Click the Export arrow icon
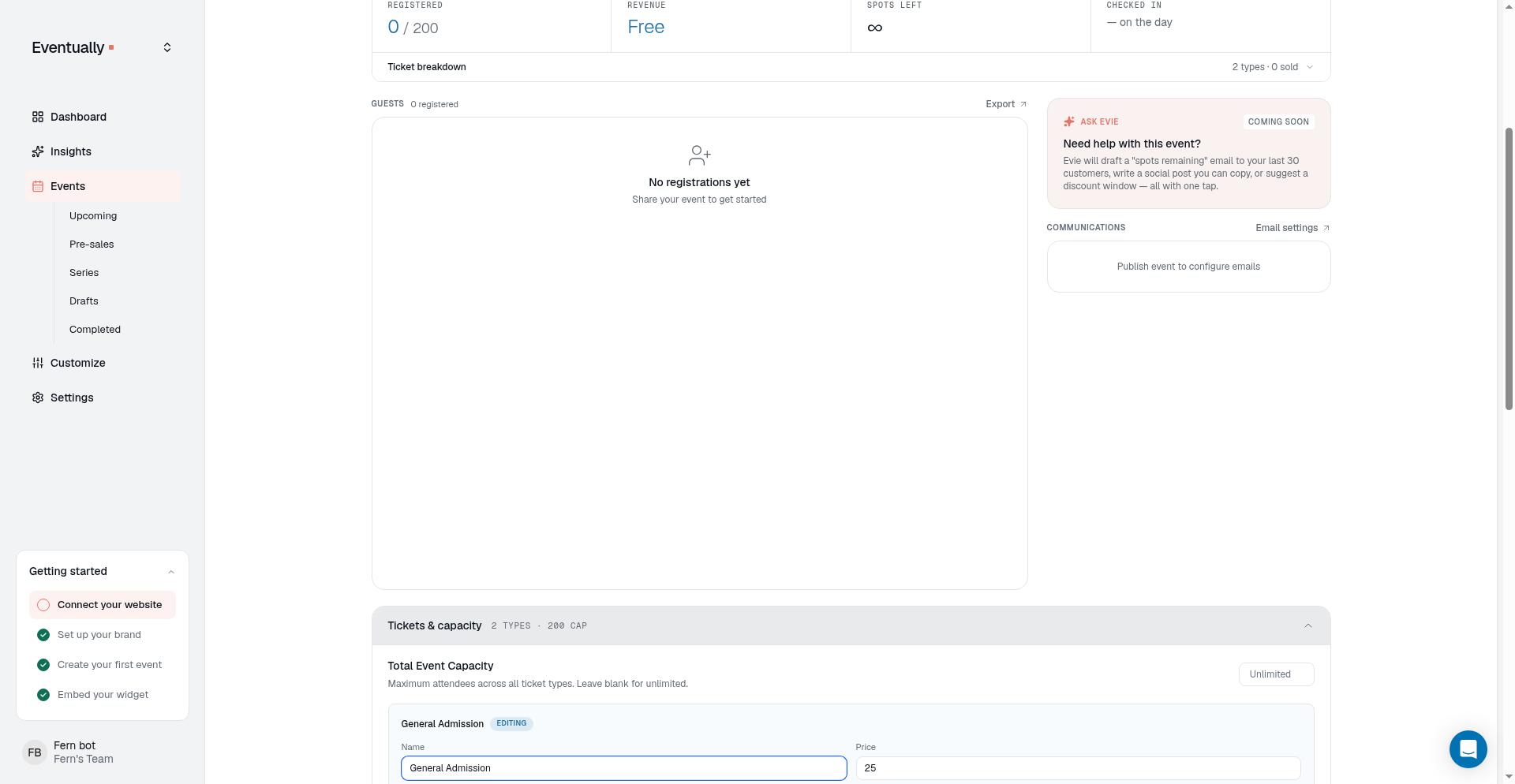Image resolution: width=1515 pixels, height=784 pixels. coord(1023,104)
